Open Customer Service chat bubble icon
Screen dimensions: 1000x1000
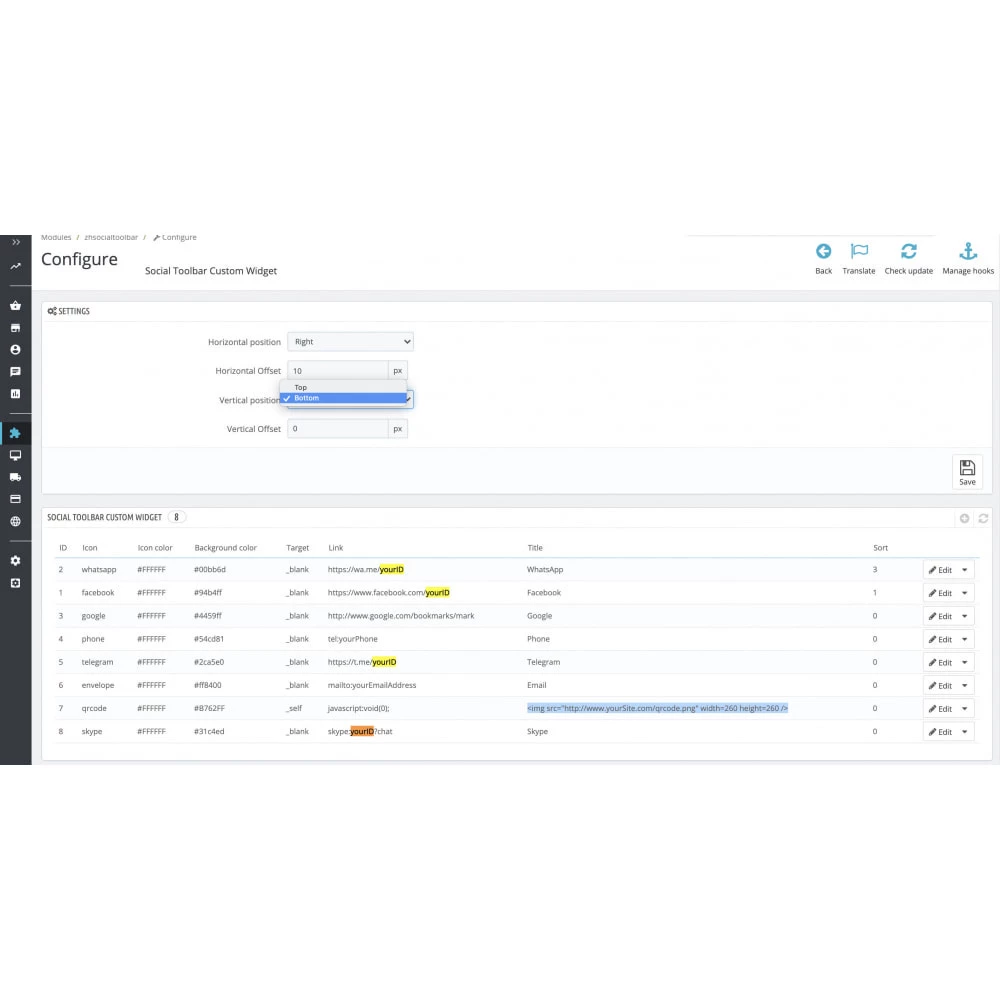[15, 372]
